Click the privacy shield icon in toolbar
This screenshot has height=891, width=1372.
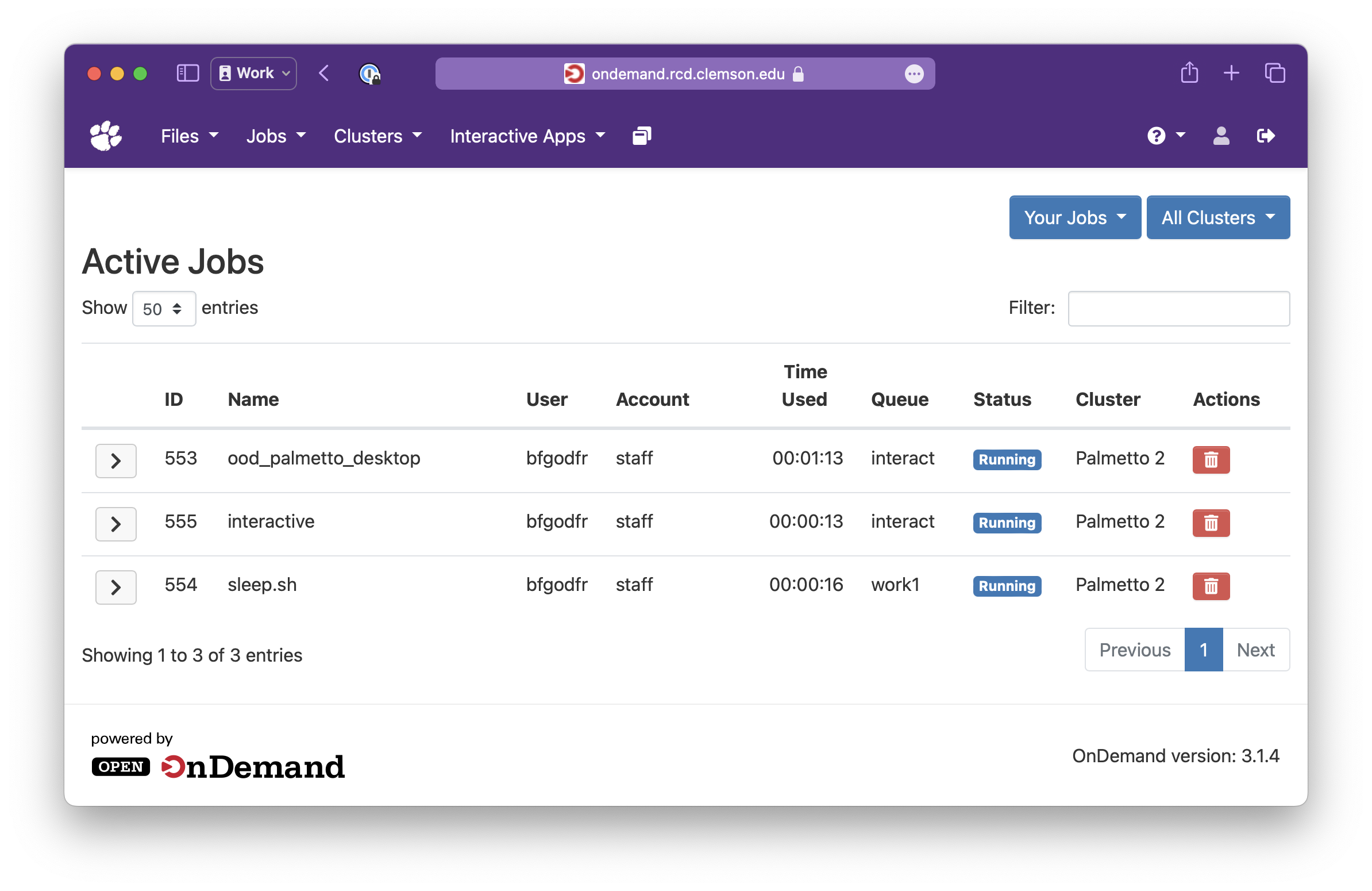[369, 74]
